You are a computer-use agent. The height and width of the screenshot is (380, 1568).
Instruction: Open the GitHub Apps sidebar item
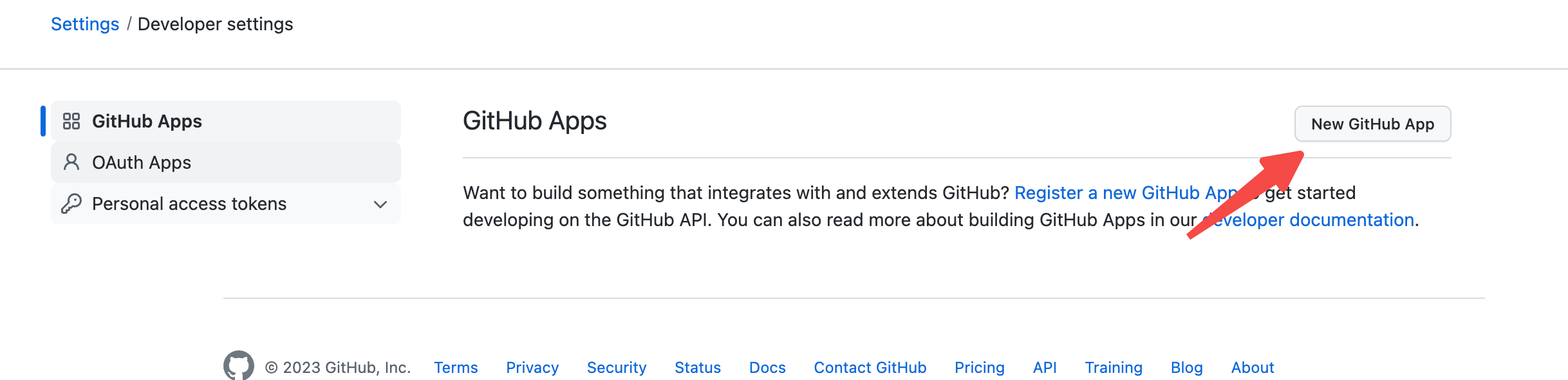coord(147,121)
